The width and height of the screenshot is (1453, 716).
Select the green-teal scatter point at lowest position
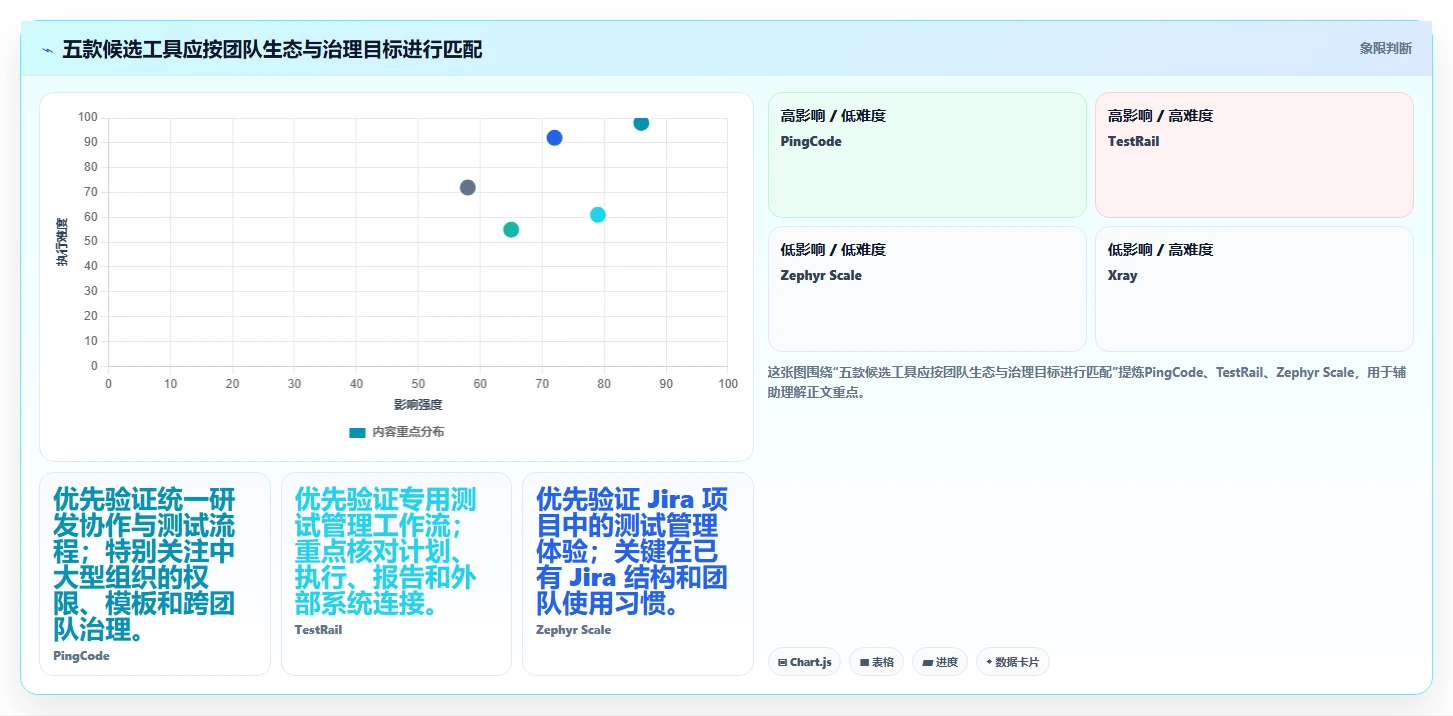pyautogui.click(x=511, y=230)
